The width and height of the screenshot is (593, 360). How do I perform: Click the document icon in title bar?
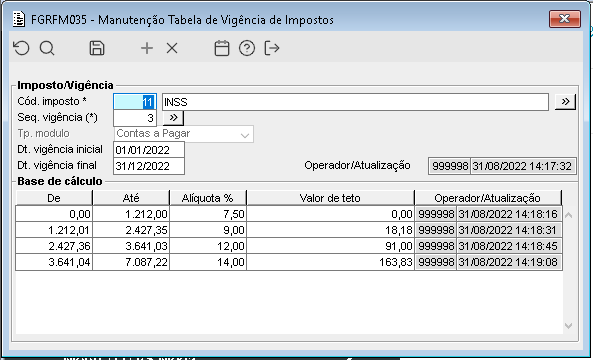pyautogui.click(x=19, y=19)
